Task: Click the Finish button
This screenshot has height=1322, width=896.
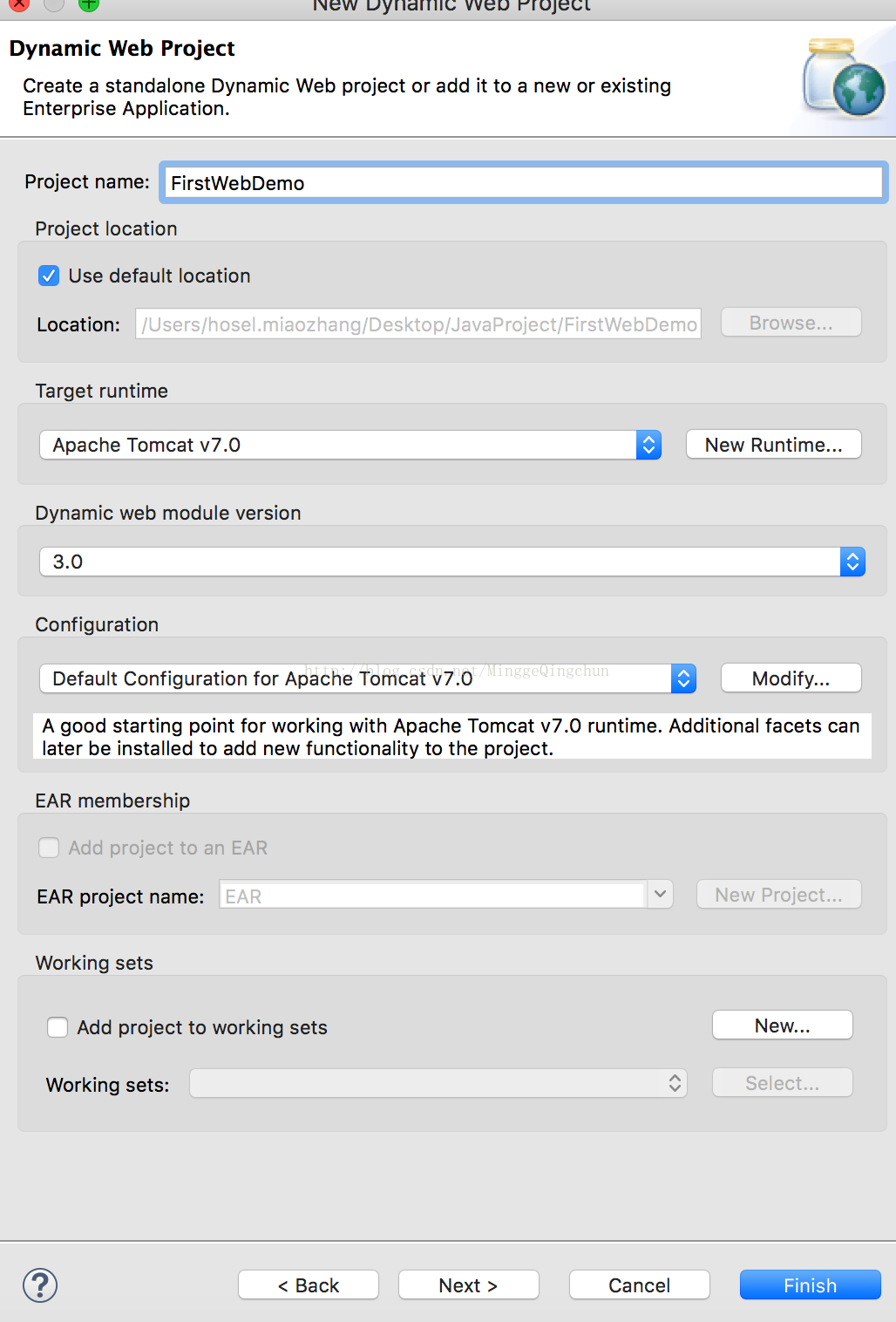Action: click(x=811, y=1285)
